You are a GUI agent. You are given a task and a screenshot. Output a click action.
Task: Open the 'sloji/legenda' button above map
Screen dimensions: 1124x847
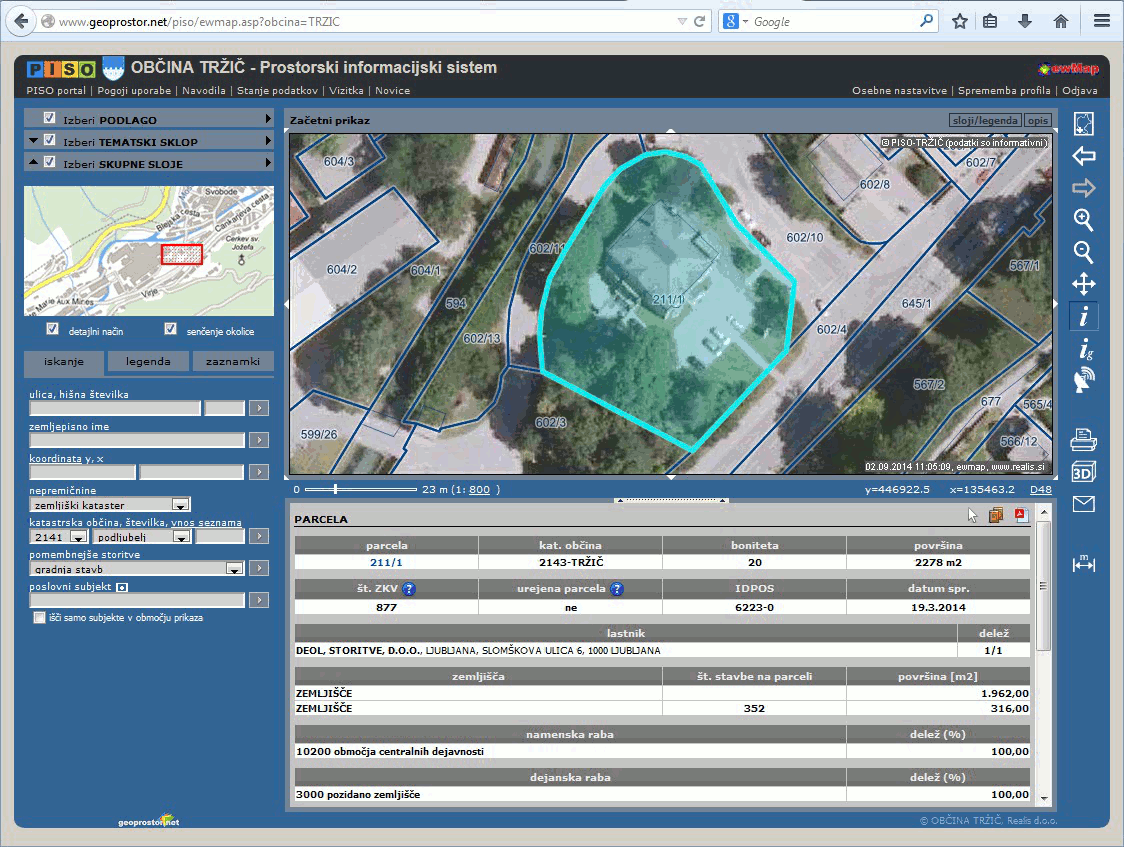pyautogui.click(x=984, y=120)
